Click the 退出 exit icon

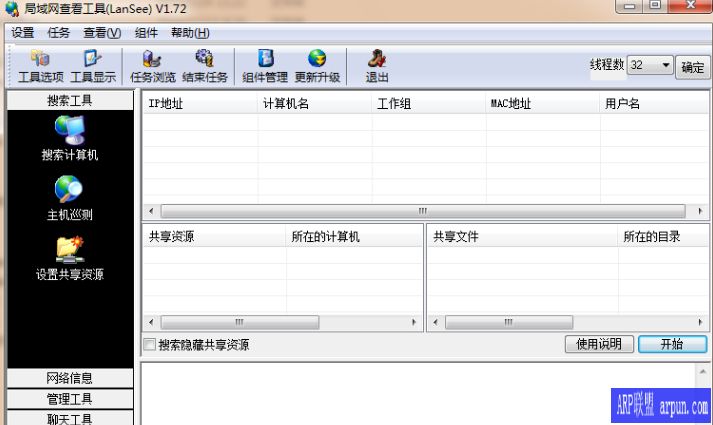377,66
